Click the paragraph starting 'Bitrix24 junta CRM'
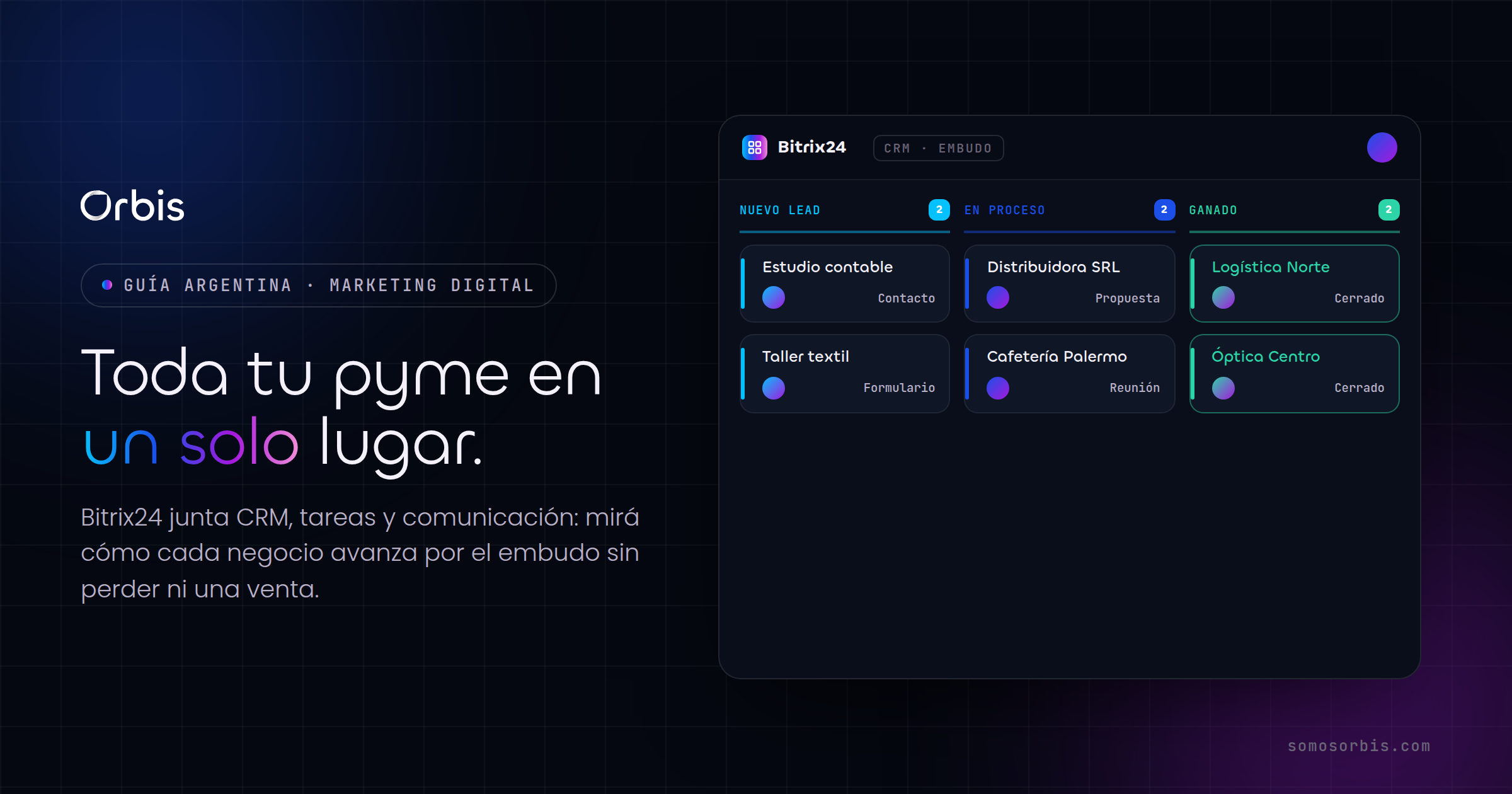1512x794 pixels. [x=360, y=553]
